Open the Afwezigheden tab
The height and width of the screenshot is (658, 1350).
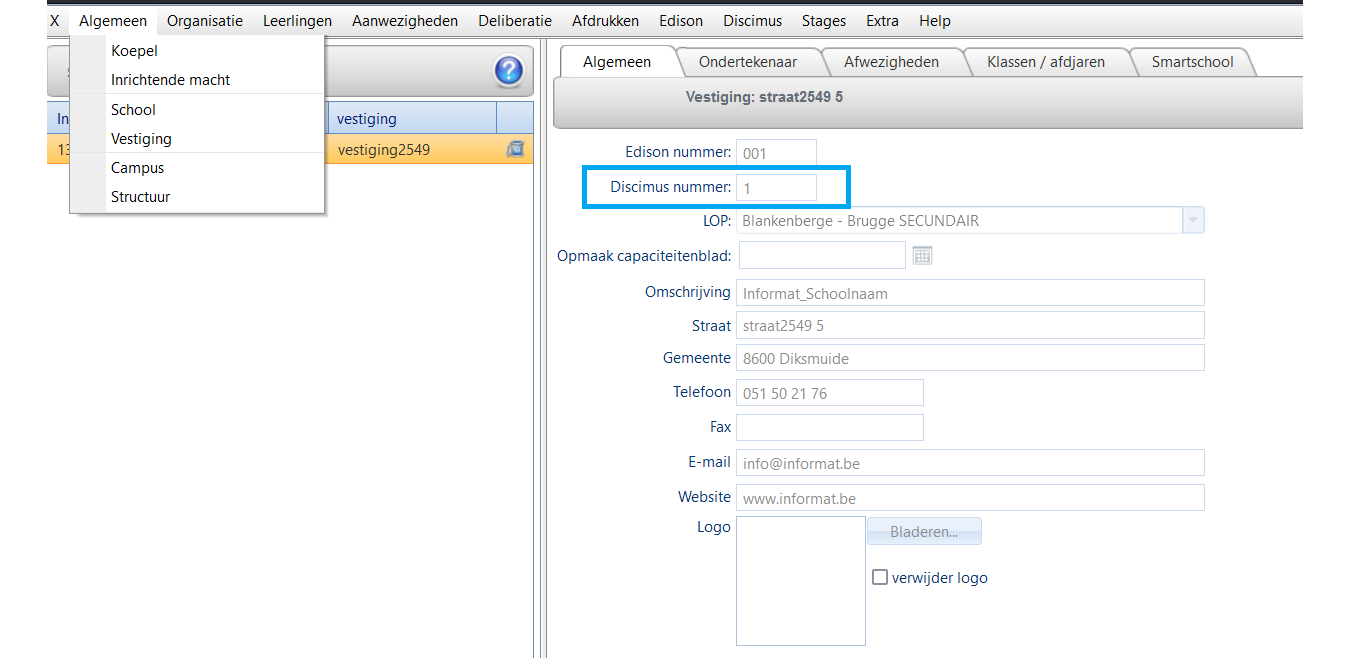point(891,62)
